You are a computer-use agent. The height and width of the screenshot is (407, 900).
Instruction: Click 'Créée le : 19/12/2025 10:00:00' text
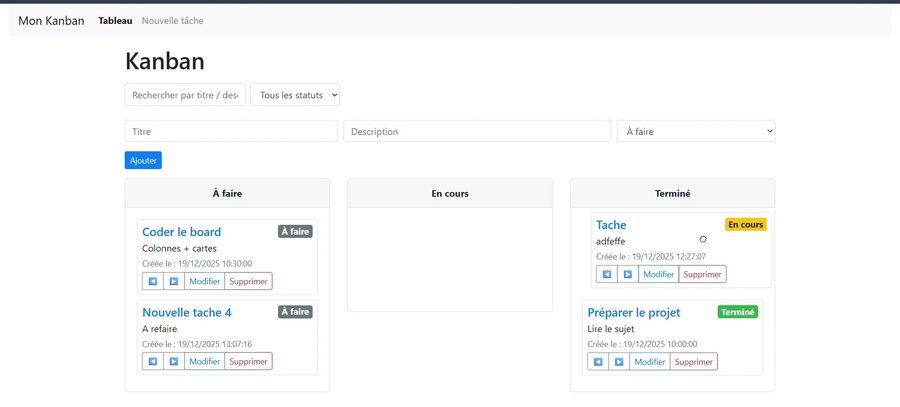point(642,344)
